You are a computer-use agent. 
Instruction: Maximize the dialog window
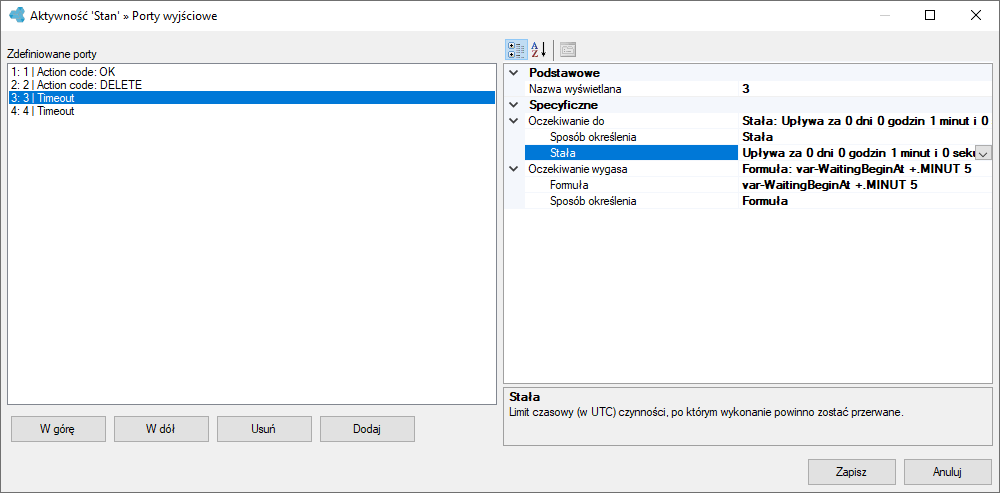[930, 16]
